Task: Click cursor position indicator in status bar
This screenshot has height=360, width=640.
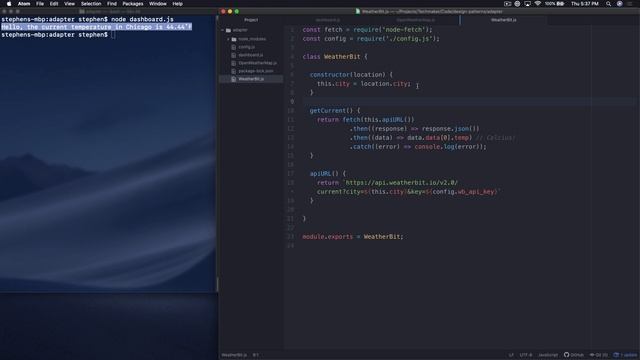Action: pyautogui.click(x=256, y=355)
